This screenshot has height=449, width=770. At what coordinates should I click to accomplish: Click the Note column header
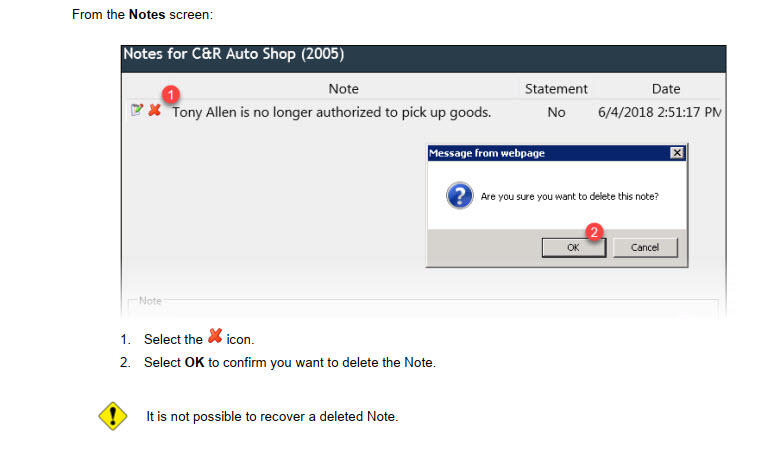343,89
